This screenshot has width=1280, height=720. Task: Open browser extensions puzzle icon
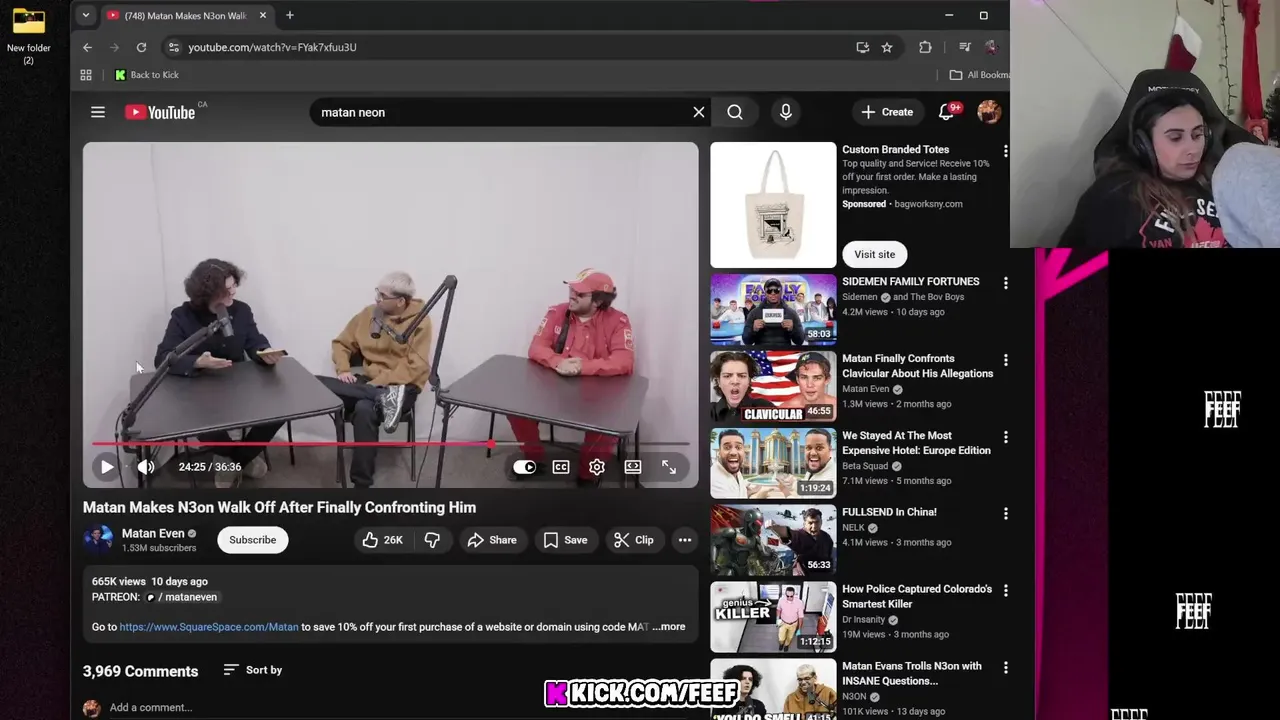[x=925, y=47]
